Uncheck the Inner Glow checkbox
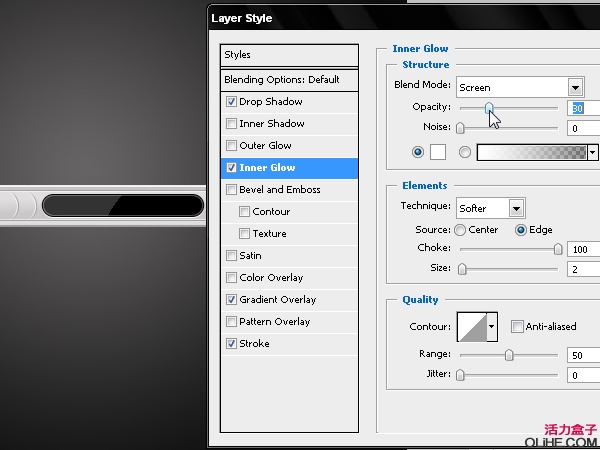 click(x=231, y=168)
